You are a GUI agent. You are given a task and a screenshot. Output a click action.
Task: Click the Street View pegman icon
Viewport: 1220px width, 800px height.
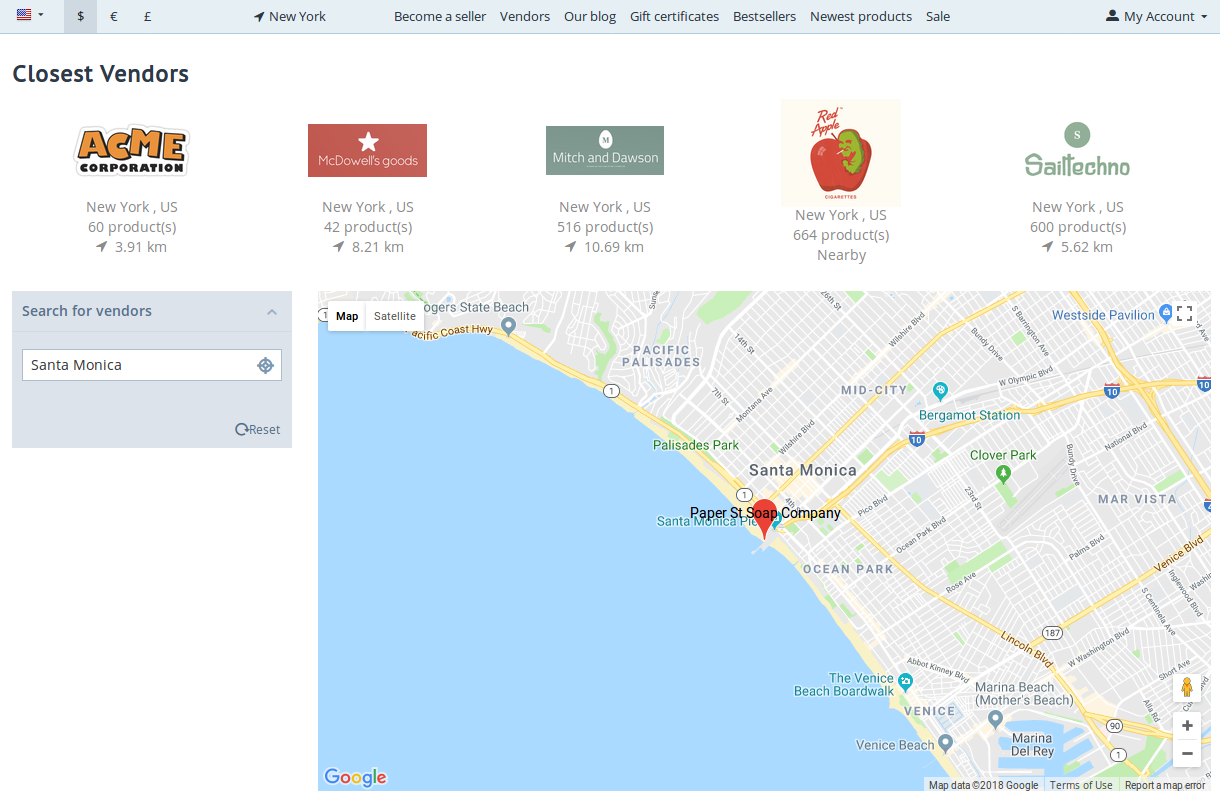pyautogui.click(x=1187, y=688)
